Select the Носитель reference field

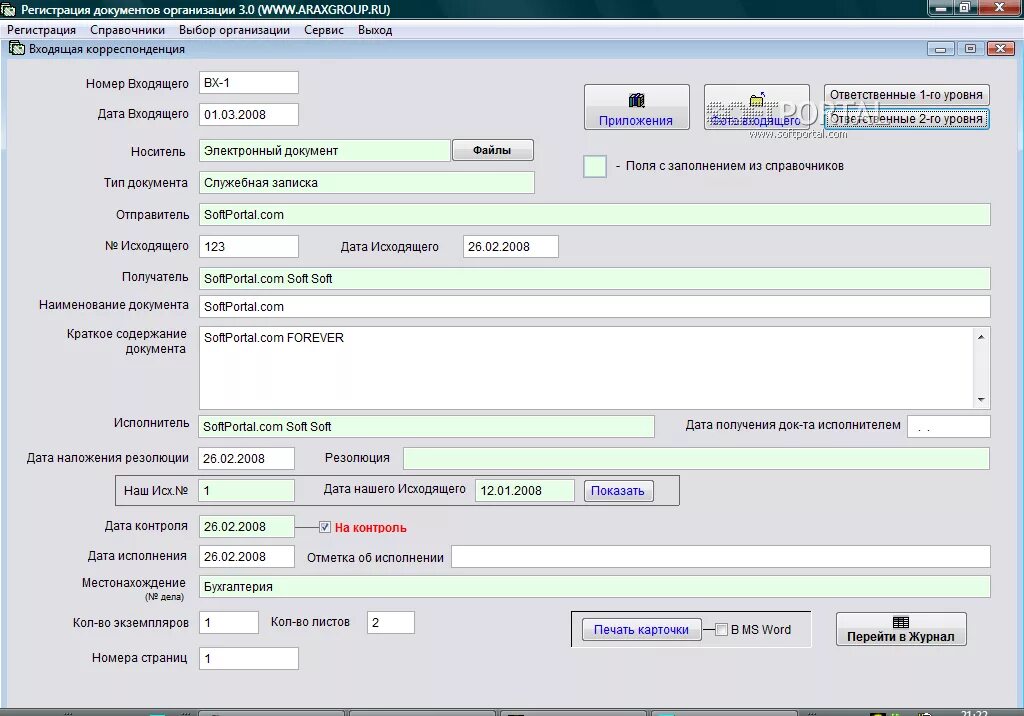(x=325, y=150)
